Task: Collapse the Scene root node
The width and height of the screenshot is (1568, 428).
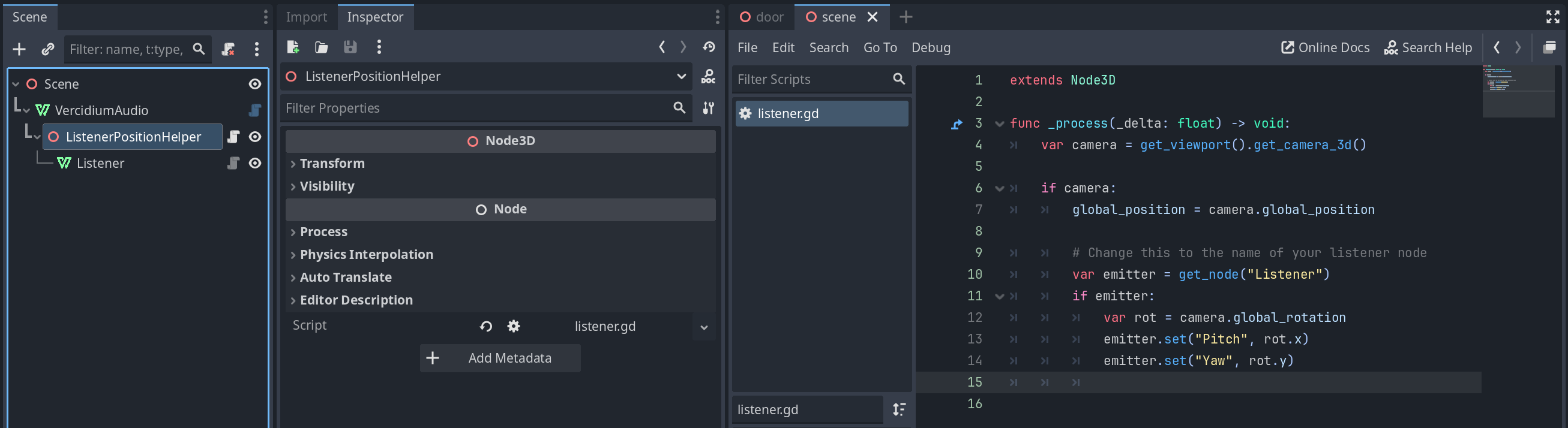Action: pyautogui.click(x=16, y=85)
